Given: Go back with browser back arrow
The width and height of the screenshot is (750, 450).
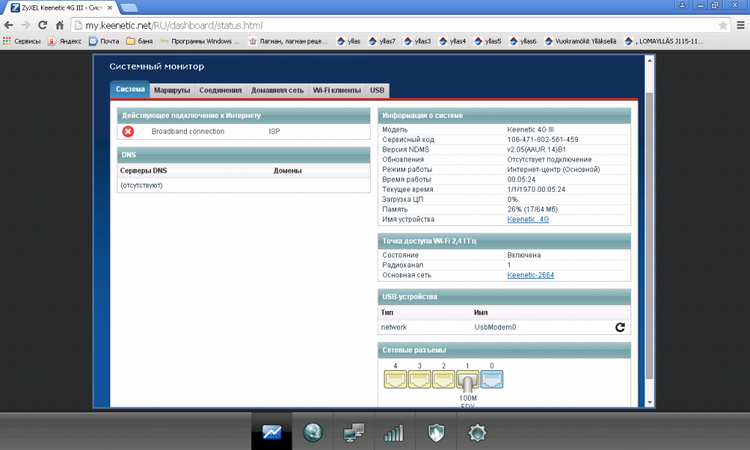Looking at the screenshot, I should click(x=9, y=25).
